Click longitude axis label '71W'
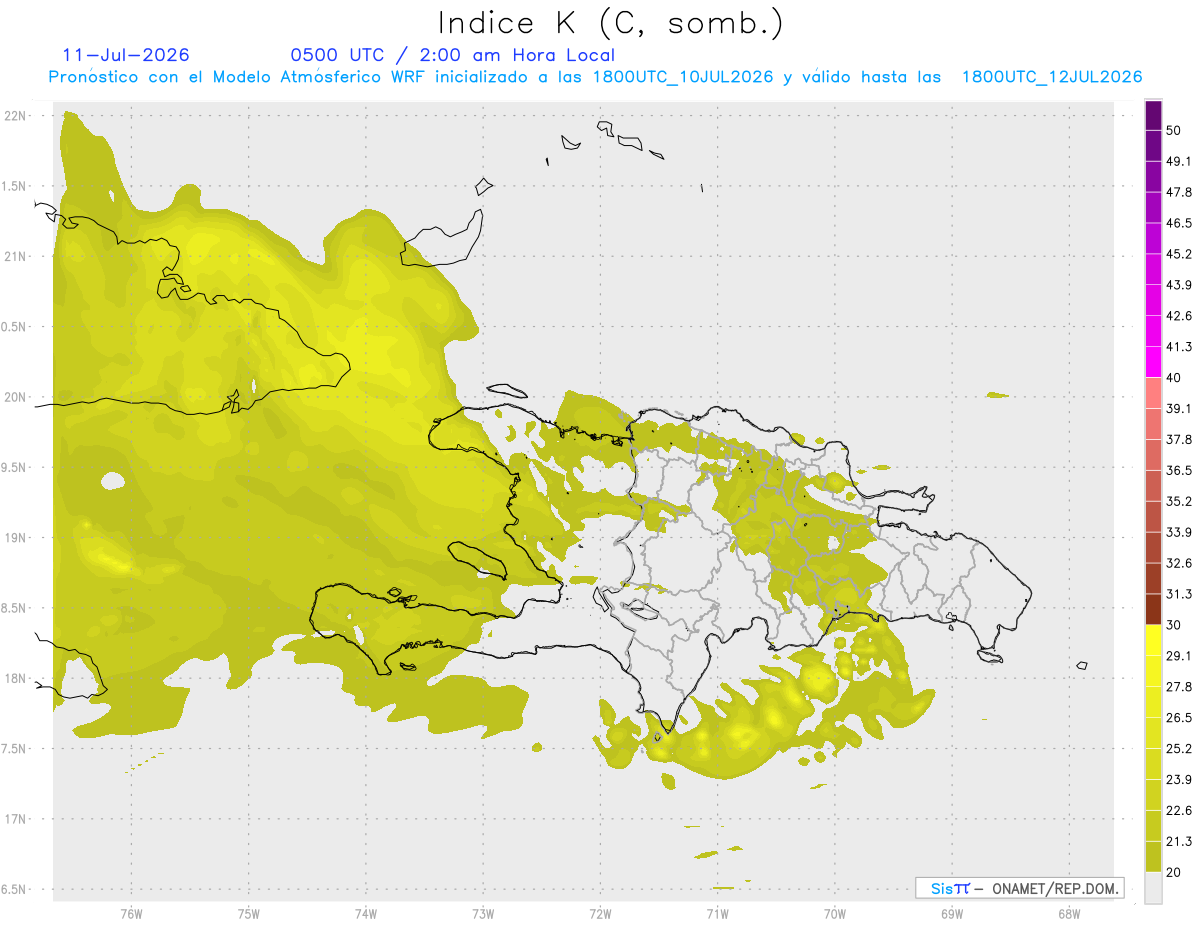The width and height of the screenshot is (1200, 927). pyautogui.click(x=717, y=912)
